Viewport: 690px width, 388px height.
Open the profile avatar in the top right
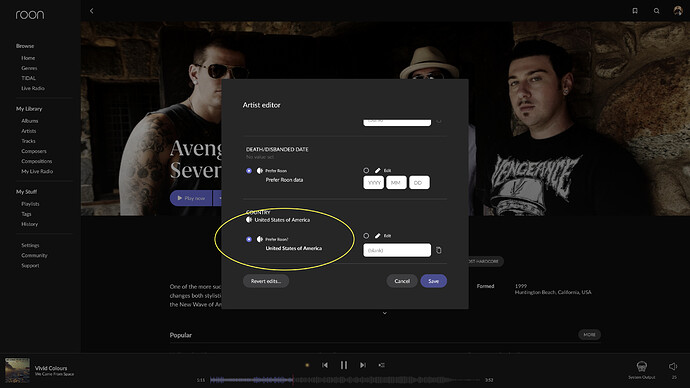[x=678, y=11]
